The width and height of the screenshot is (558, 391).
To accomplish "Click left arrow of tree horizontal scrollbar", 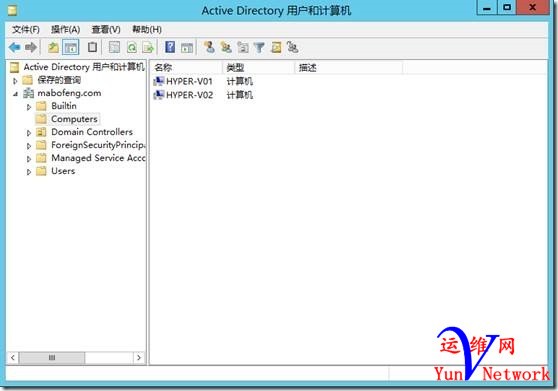I will point(13,358).
